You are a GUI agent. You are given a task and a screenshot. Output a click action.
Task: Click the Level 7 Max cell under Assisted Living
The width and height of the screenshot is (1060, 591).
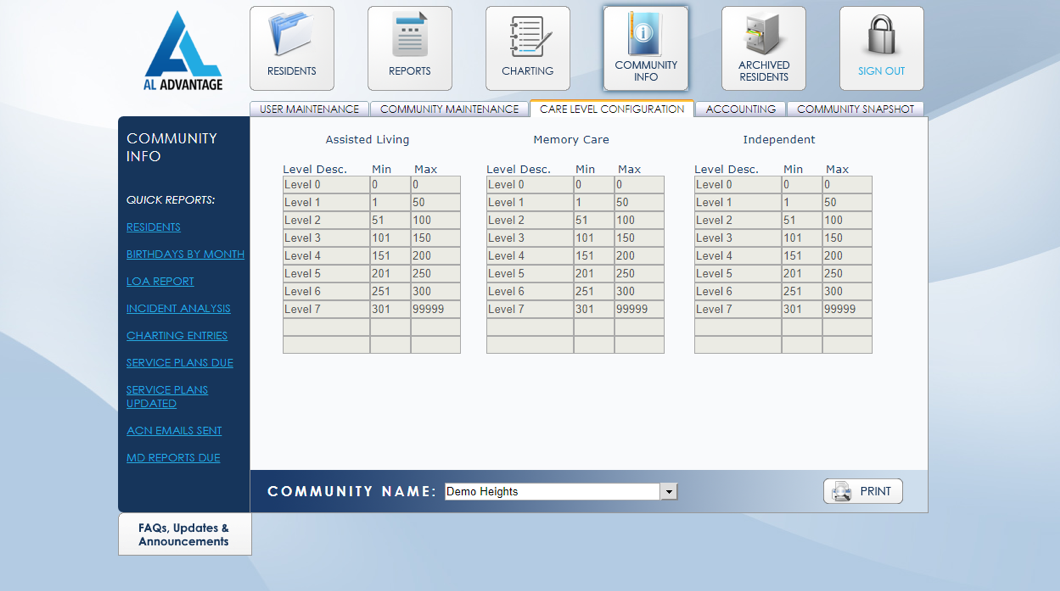[435, 309]
